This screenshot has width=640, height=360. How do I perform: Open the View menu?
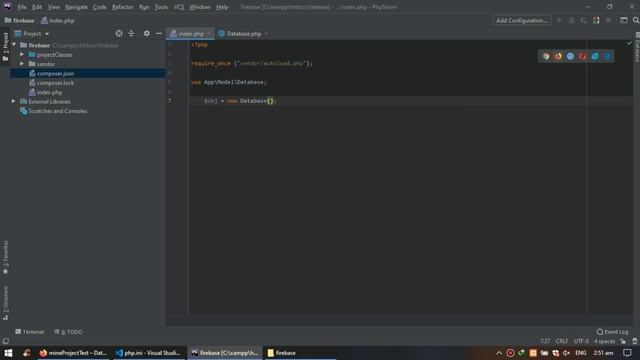53,7
